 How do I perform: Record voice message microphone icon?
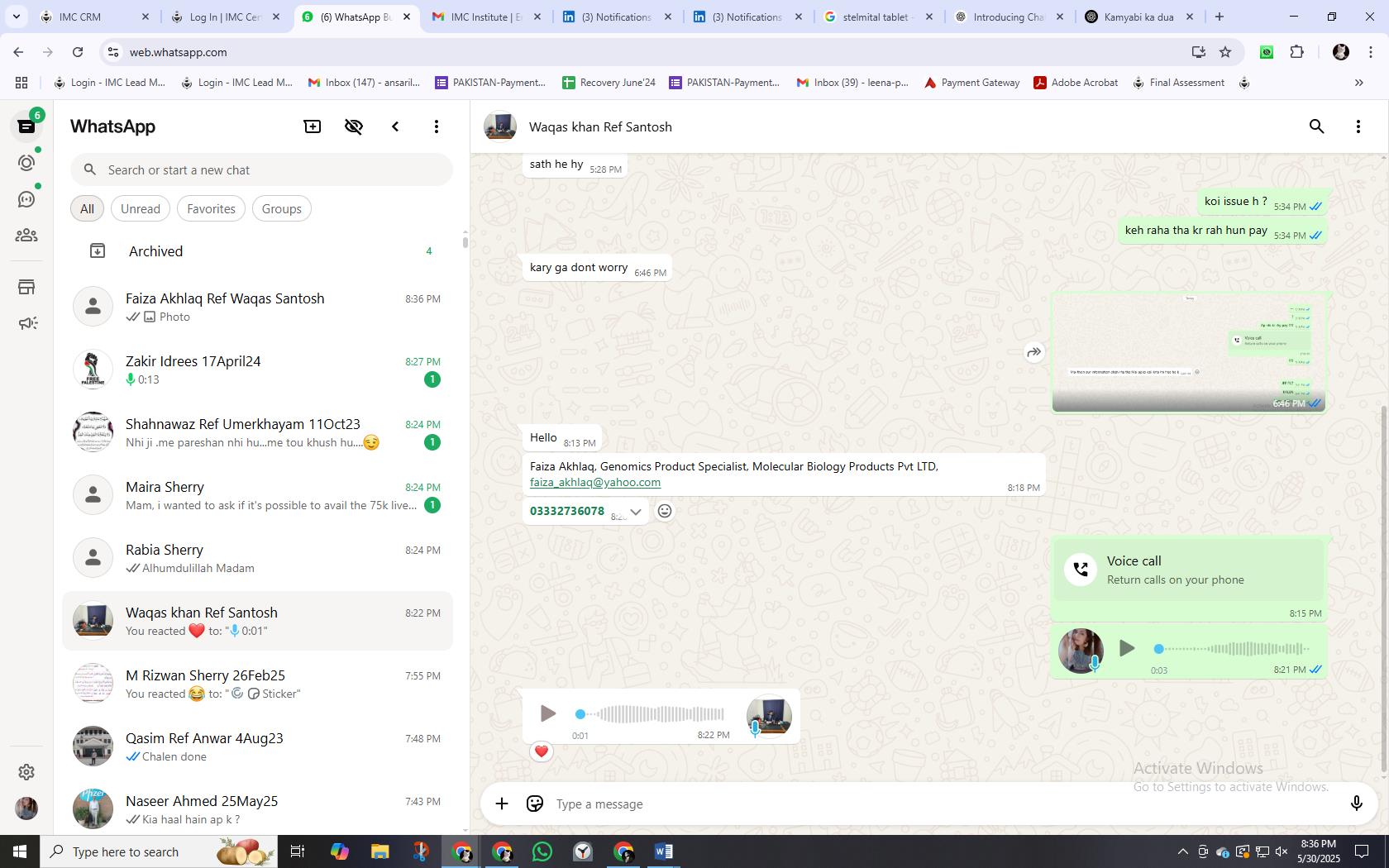[x=1356, y=804]
